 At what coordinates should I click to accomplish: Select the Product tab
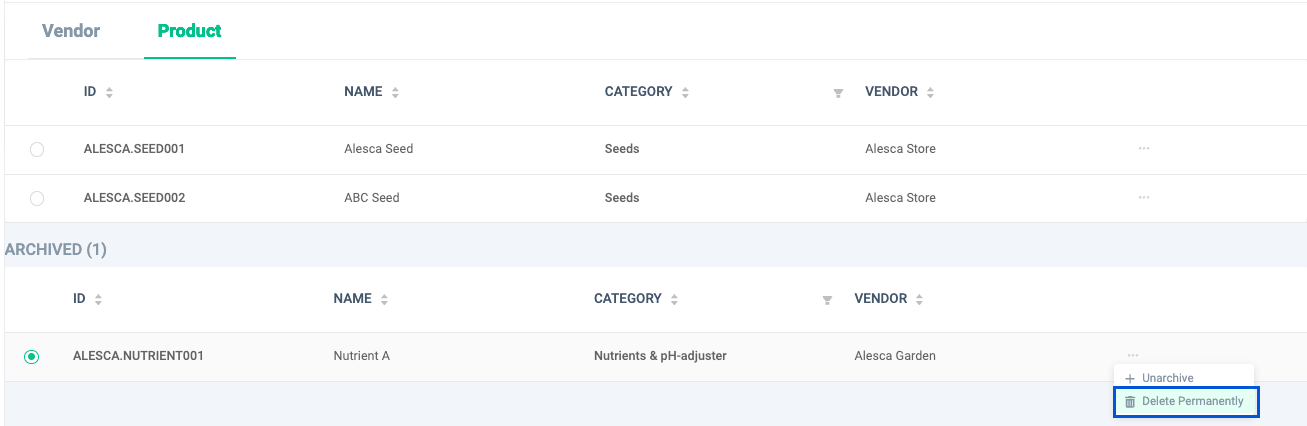pos(189,31)
